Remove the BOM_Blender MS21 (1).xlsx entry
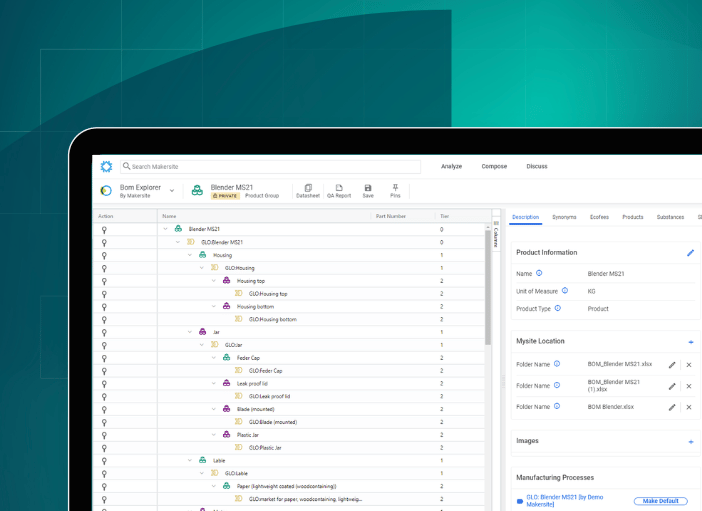Screen dimensions: 702x511 click(x=689, y=386)
